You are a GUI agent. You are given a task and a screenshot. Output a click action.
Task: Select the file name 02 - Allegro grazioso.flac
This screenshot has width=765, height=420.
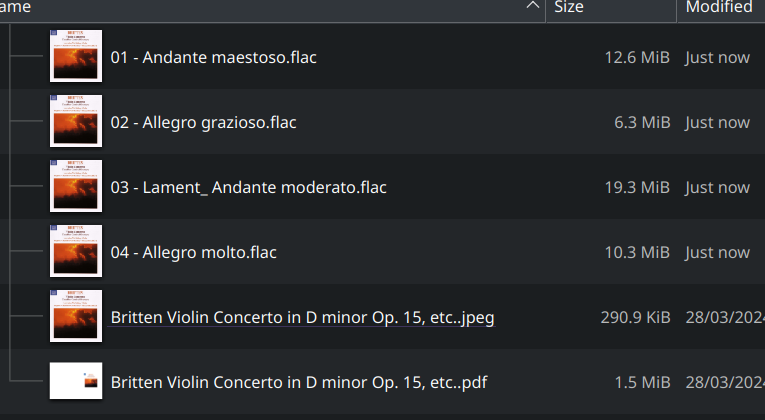204,122
